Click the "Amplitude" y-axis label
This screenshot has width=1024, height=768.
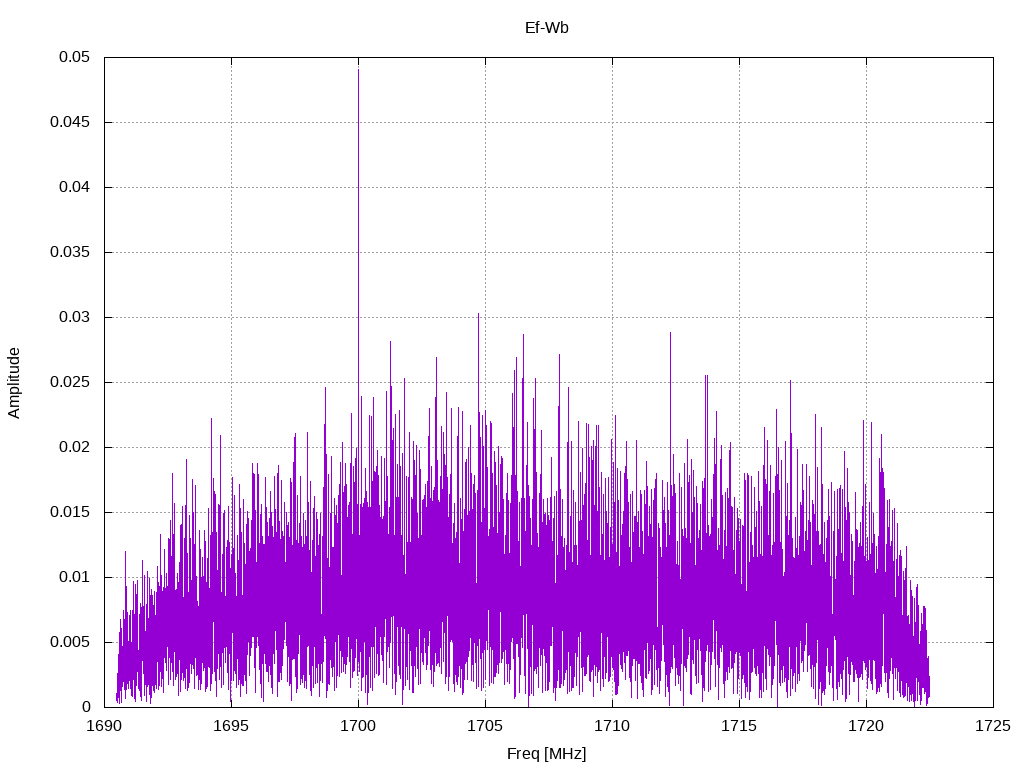tap(14, 383)
